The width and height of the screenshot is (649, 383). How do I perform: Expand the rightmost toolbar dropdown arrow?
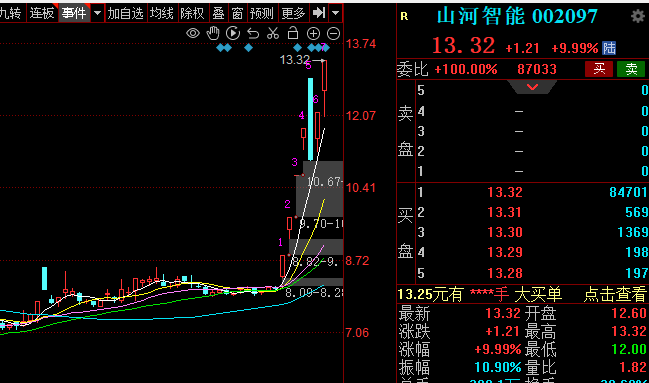coord(336,13)
